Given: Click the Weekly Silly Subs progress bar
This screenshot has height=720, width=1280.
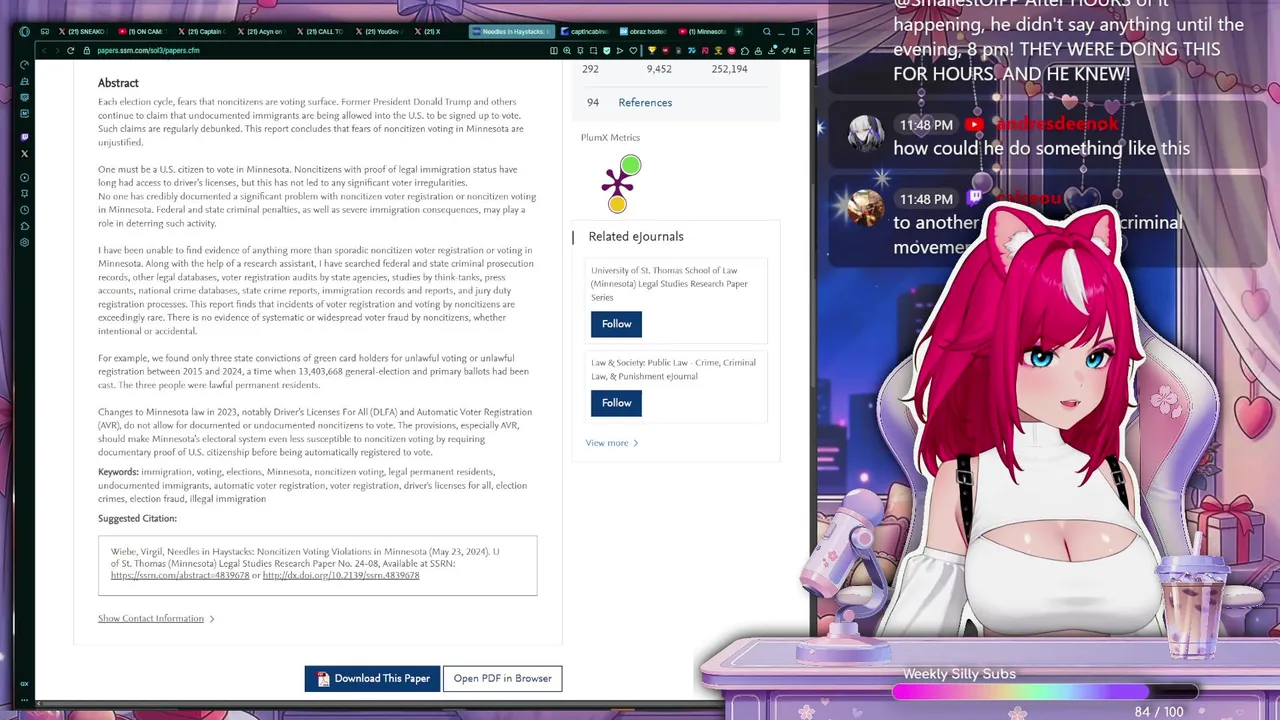Looking at the screenshot, I should tap(1045, 692).
